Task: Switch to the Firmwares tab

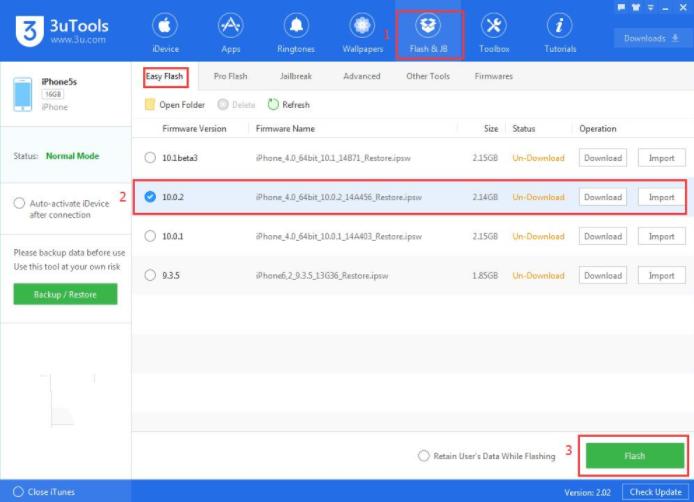Action: coord(494,76)
